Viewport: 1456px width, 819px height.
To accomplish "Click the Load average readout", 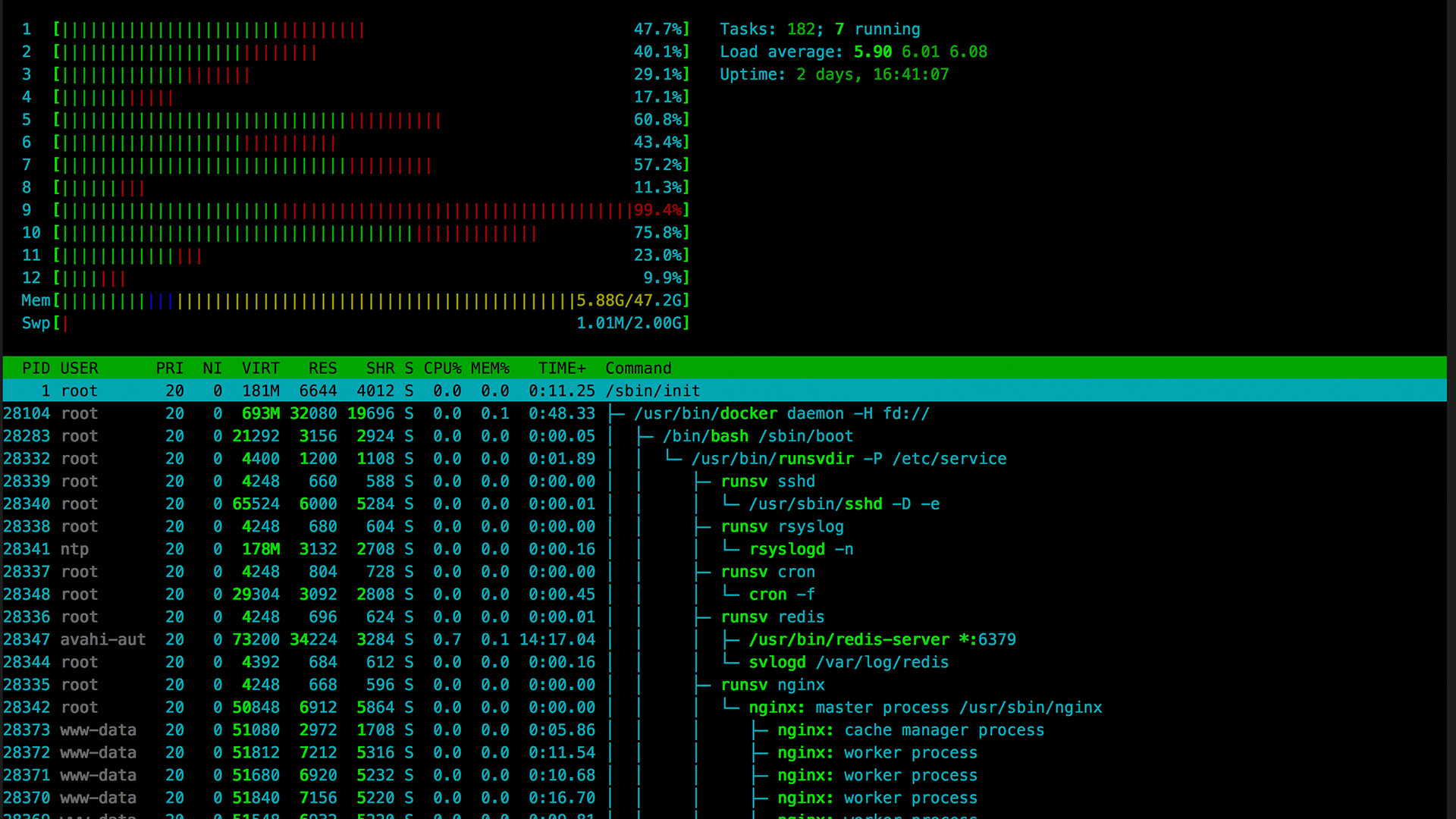I will [x=853, y=52].
